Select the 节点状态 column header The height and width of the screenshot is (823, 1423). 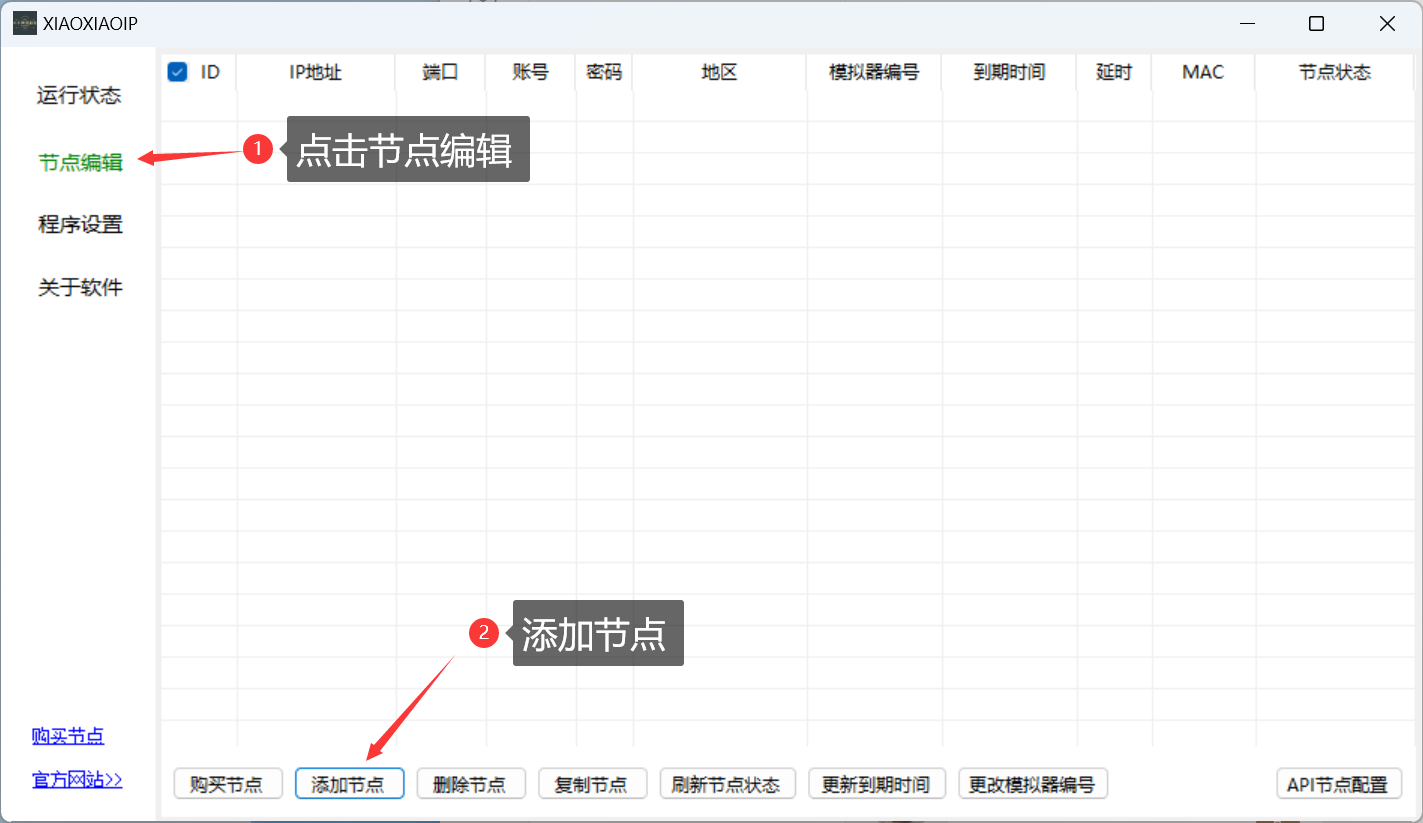(1334, 72)
